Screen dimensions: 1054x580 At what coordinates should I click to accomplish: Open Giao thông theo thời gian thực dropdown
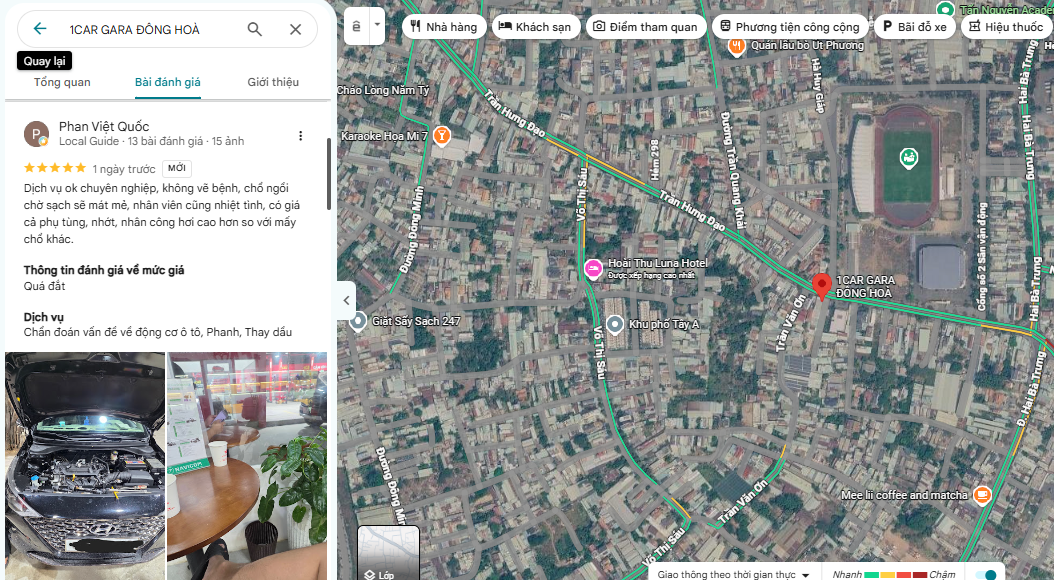click(733, 575)
